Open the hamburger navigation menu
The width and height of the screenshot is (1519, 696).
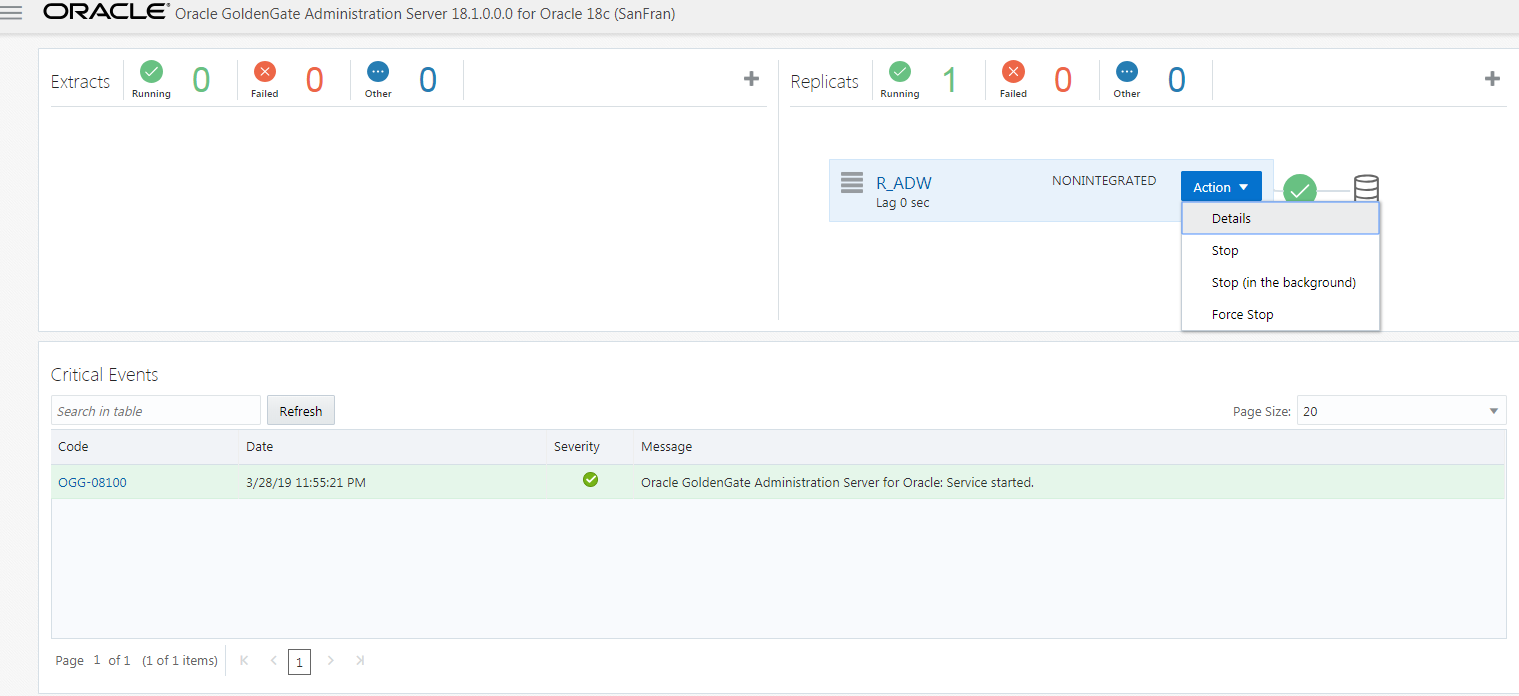point(12,14)
